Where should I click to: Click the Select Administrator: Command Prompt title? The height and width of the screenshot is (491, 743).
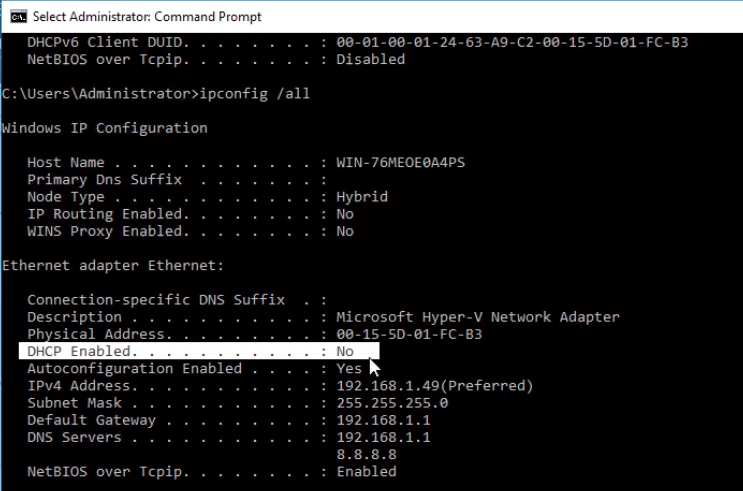coord(147,17)
